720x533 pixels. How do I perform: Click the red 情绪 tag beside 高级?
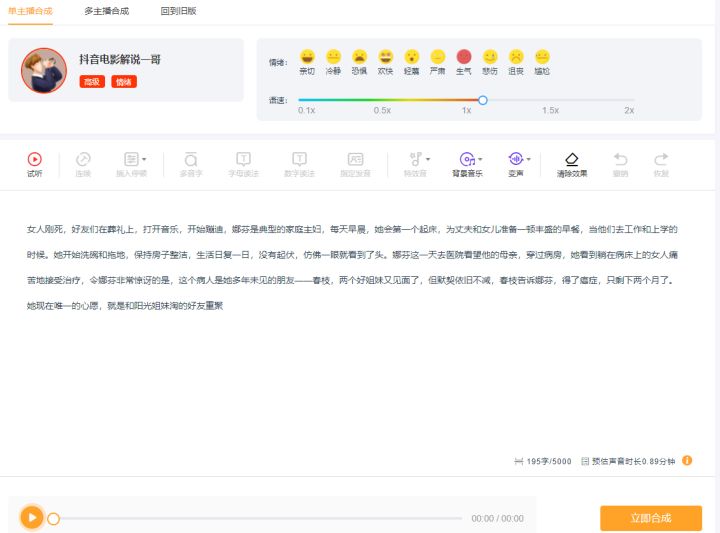tap(124, 82)
